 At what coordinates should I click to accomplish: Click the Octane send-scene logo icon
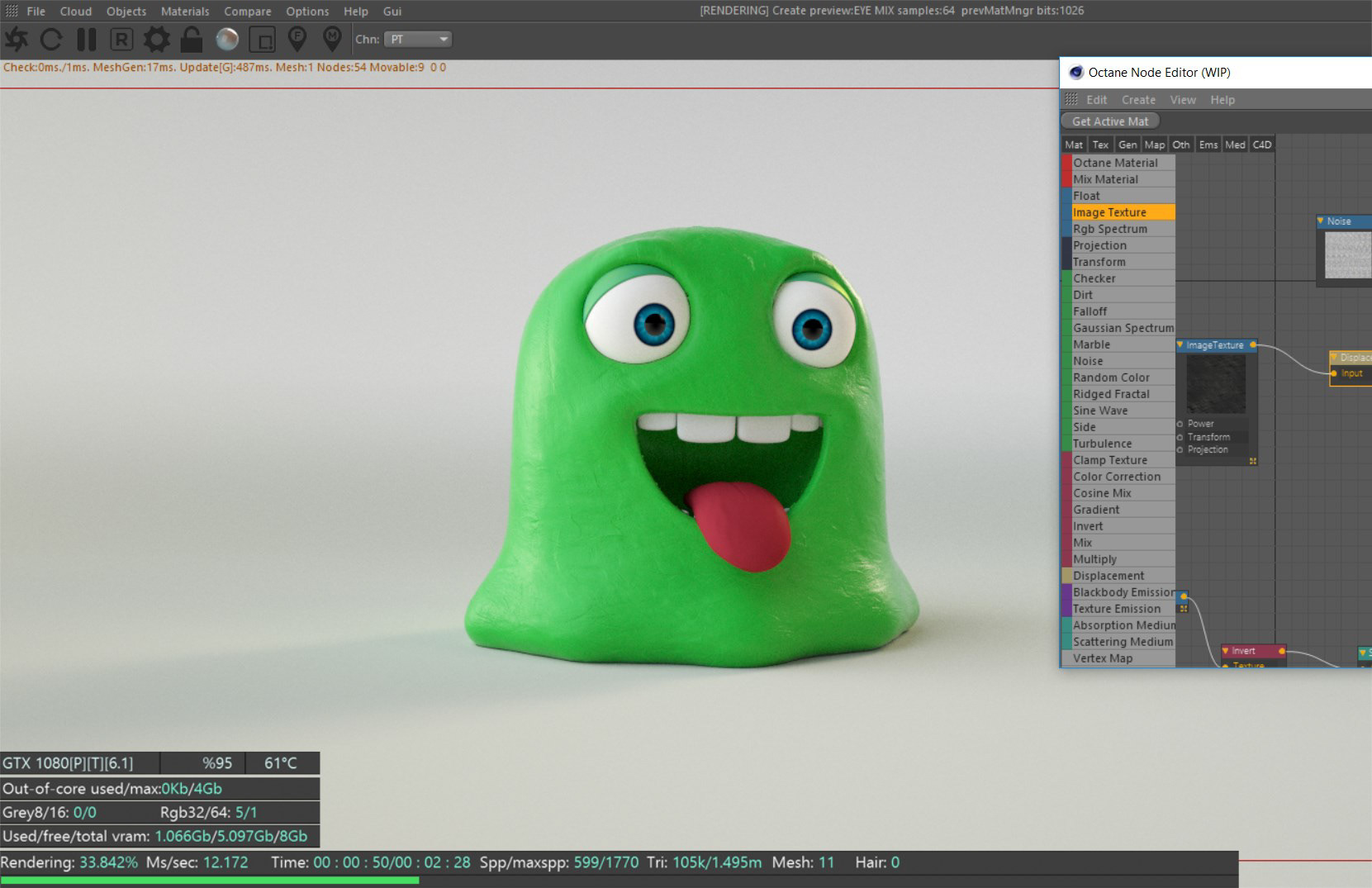16,39
